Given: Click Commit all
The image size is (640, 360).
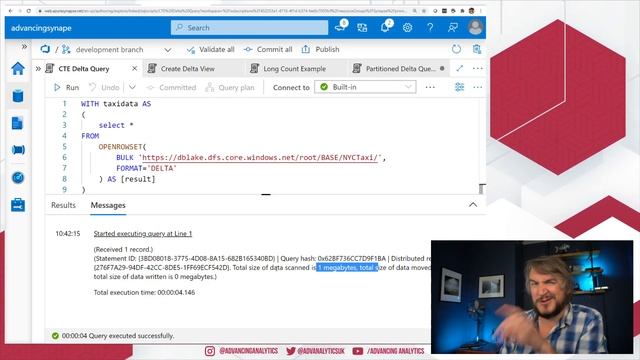Looking at the screenshot, I should coord(268,49).
